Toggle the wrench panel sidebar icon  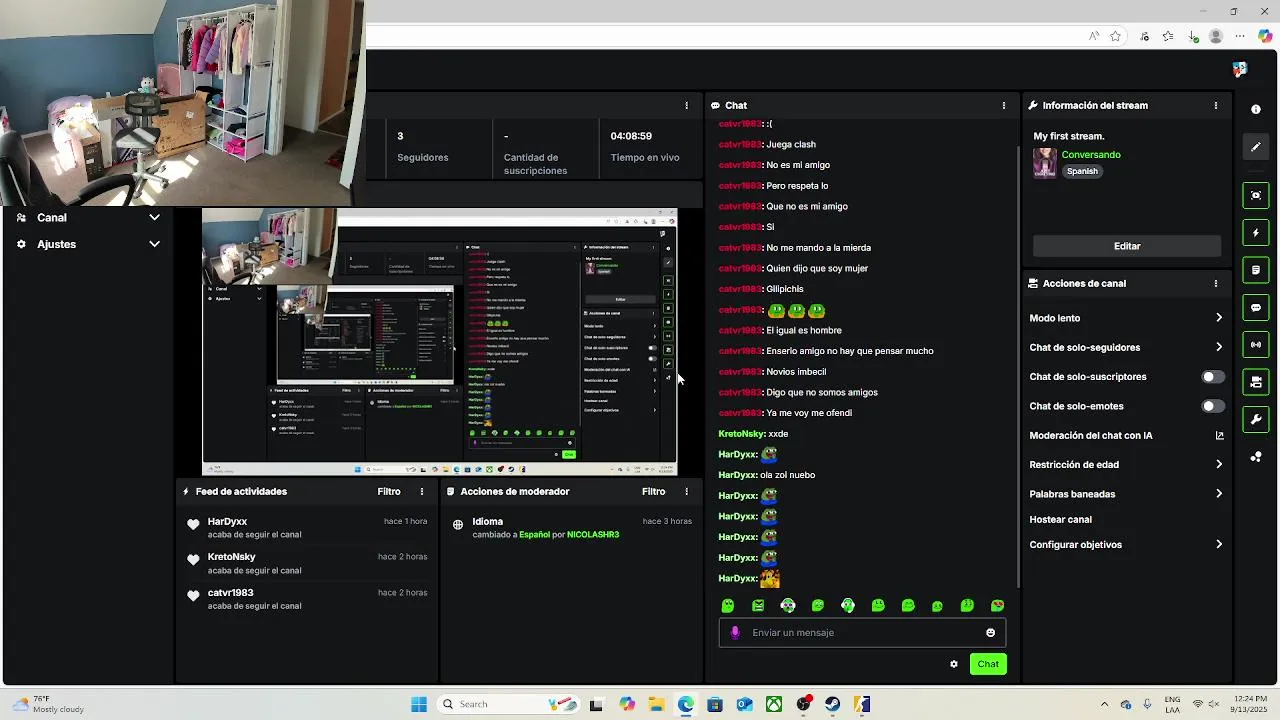[x=1256, y=419]
